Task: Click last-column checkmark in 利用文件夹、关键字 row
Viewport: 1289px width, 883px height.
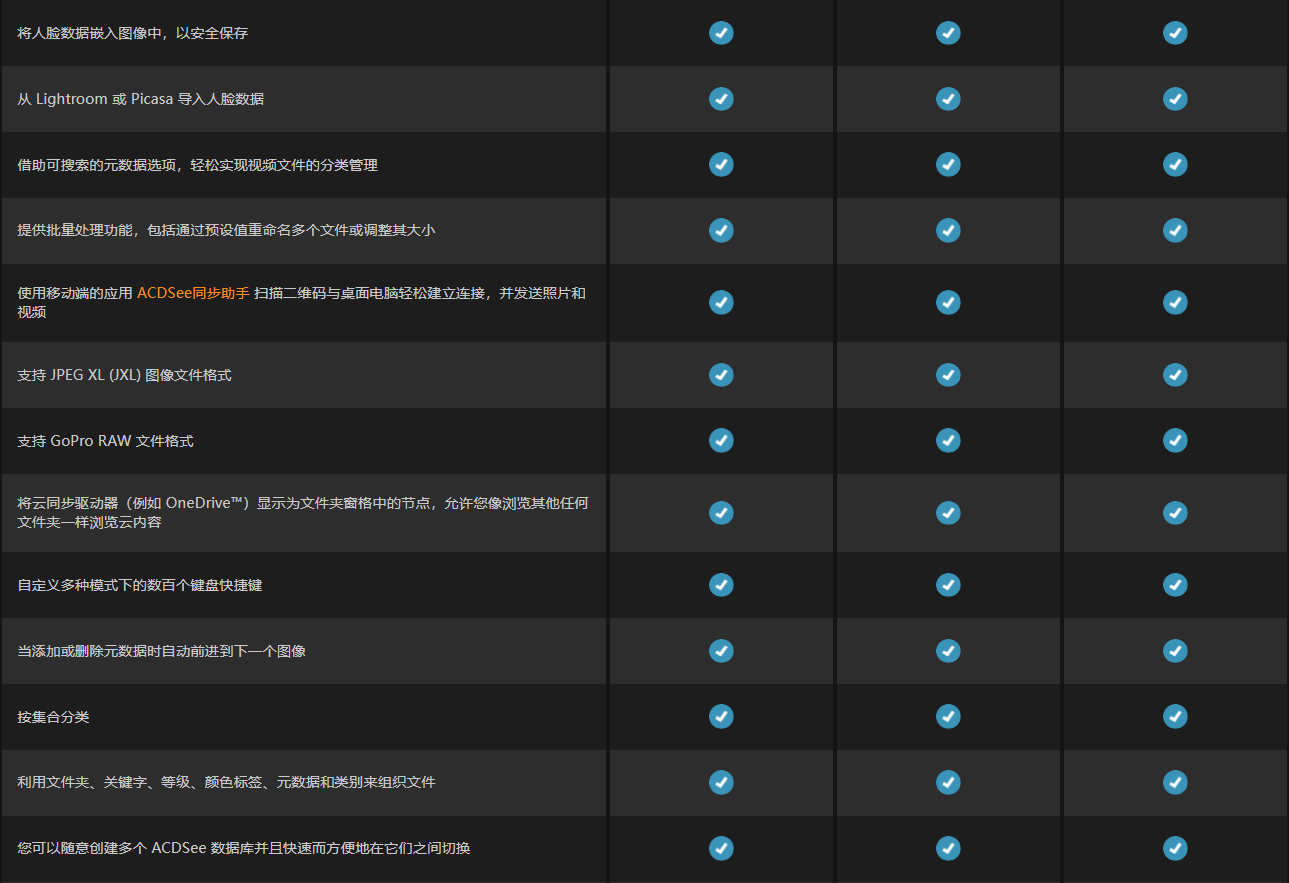Action: tap(1175, 782)
